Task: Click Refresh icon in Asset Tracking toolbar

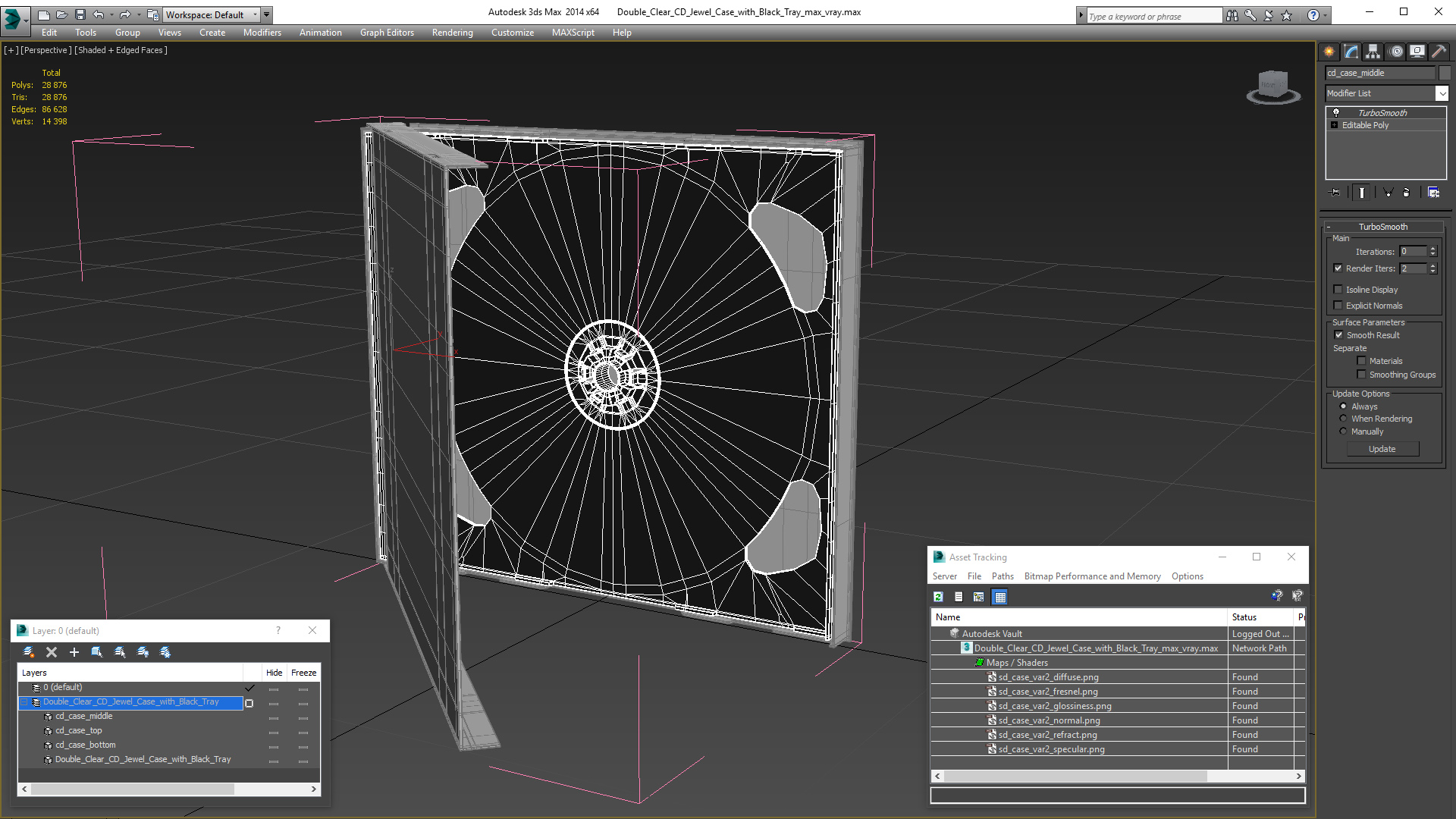Action: tap(938, 597)
